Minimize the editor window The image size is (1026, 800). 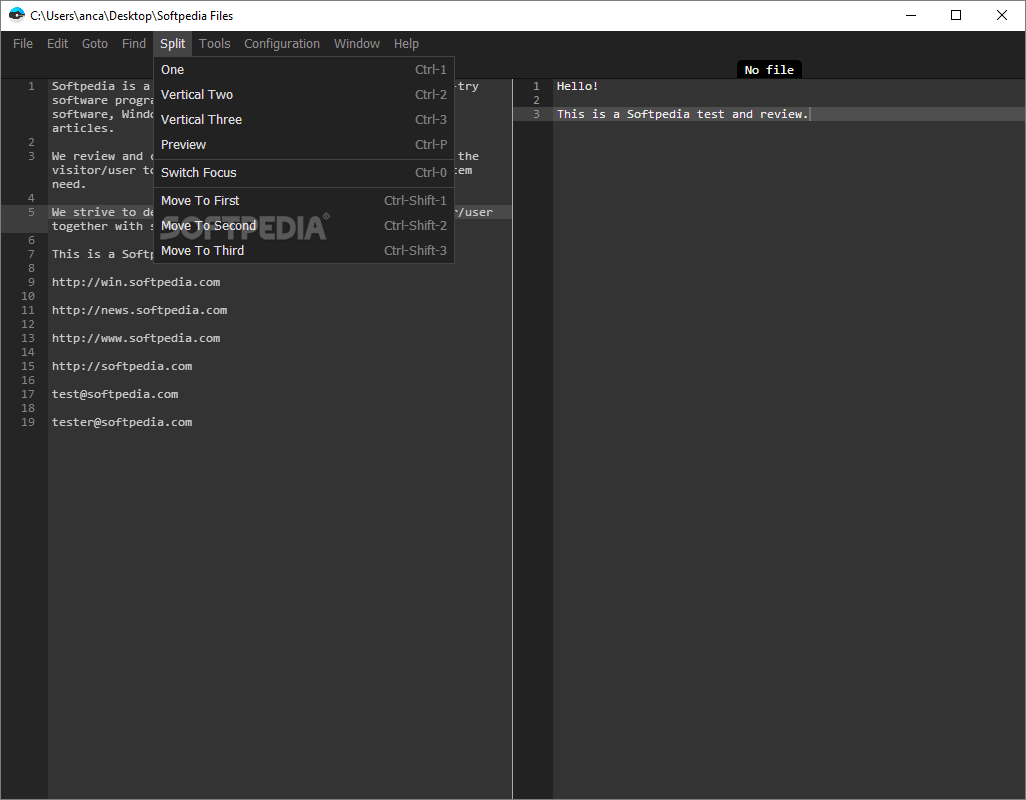[911, 15]
